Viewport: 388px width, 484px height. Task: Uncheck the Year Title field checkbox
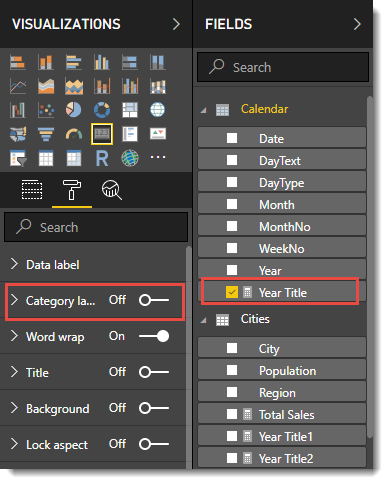232,292
